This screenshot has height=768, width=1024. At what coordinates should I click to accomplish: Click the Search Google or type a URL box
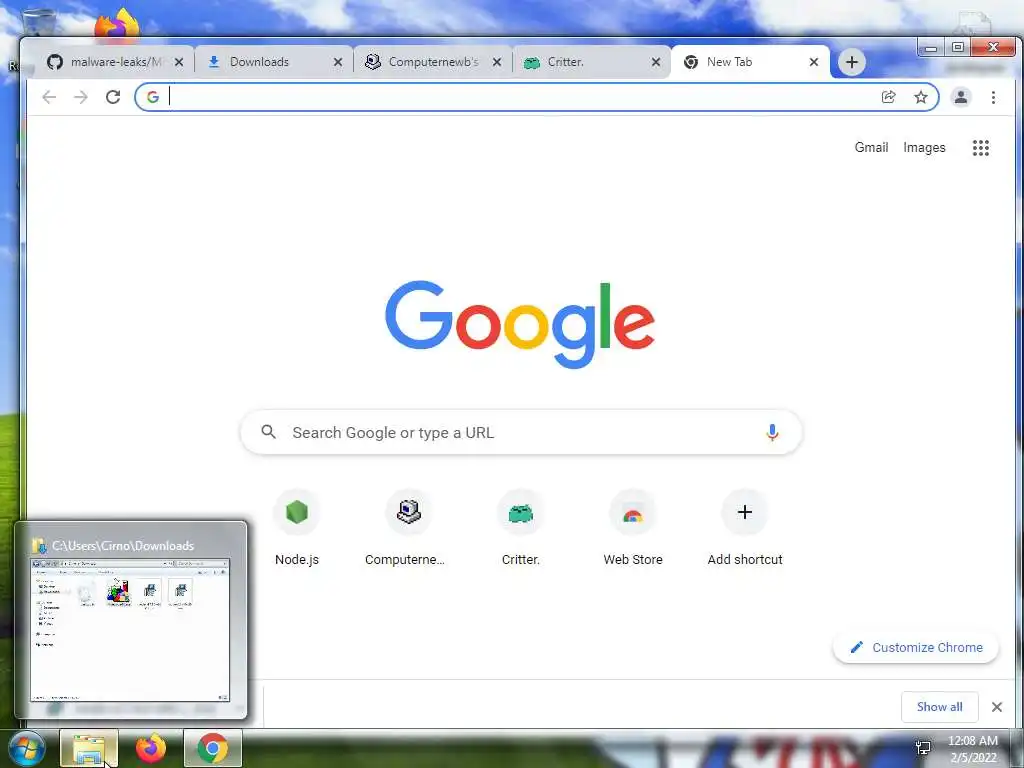click(x=520, y=432)
